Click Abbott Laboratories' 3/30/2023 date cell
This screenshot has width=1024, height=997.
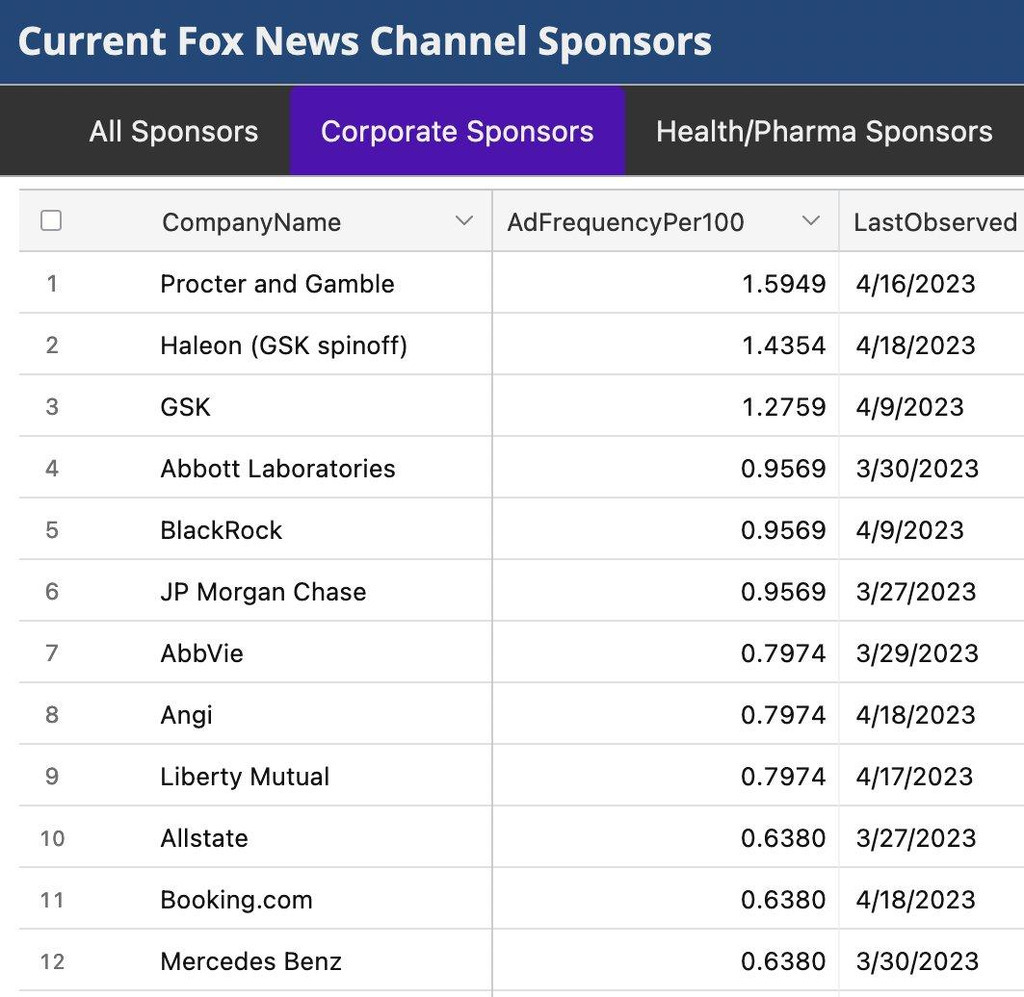click(x=917, y=469)
